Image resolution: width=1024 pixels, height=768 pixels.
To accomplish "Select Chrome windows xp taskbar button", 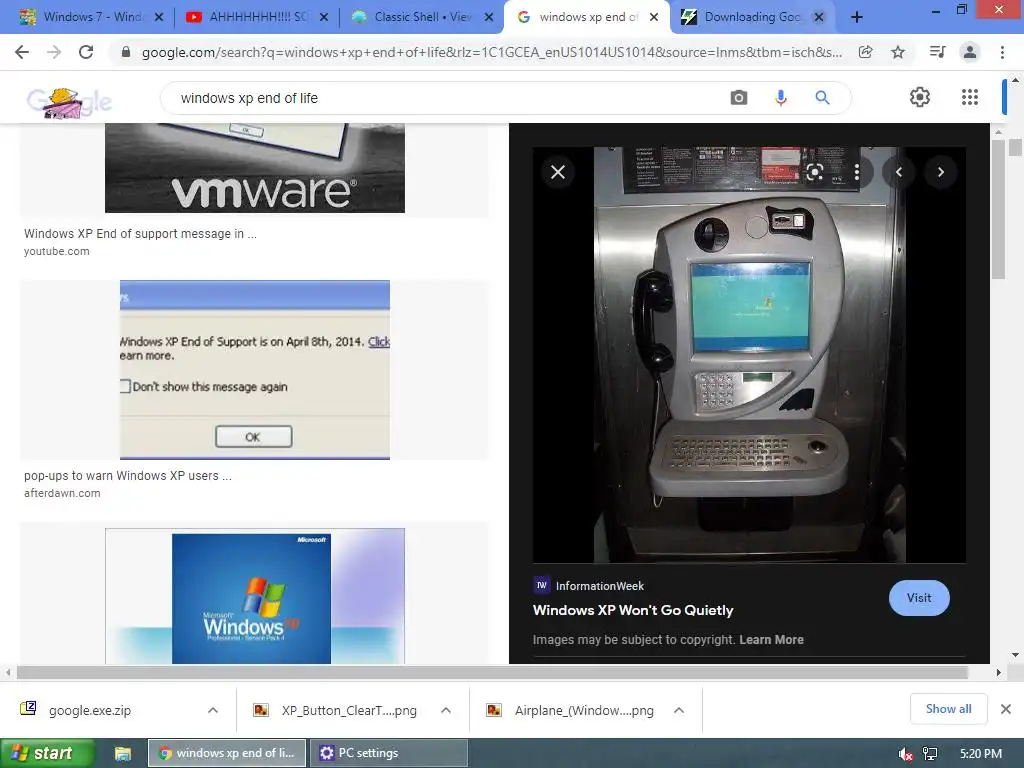I will pos(227,753).
